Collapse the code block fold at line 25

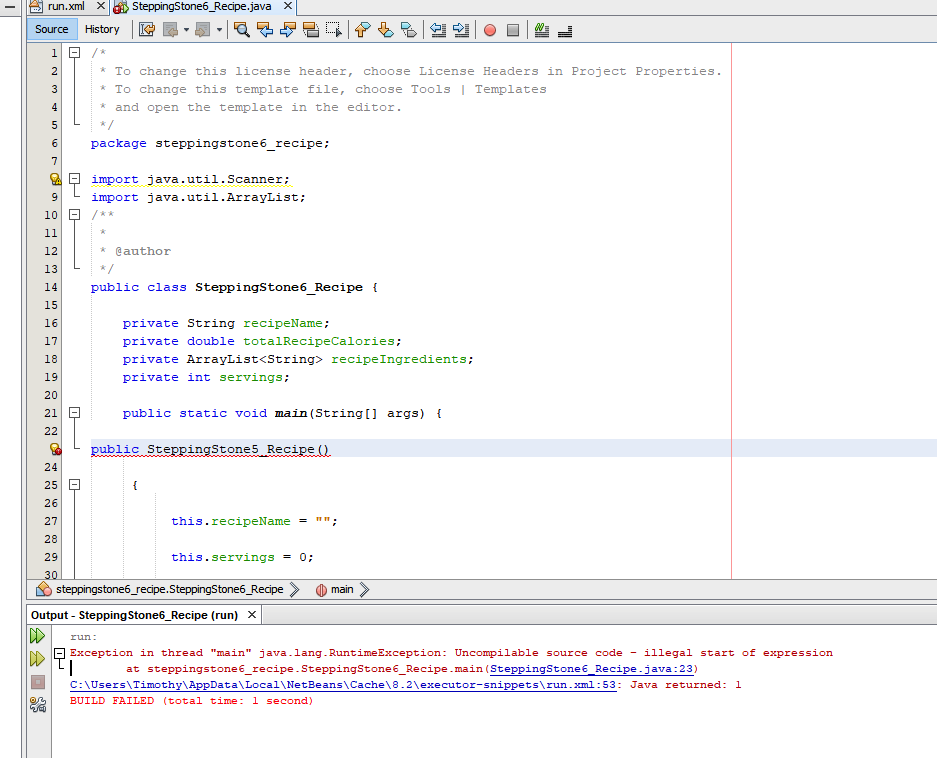click(75, 485)
